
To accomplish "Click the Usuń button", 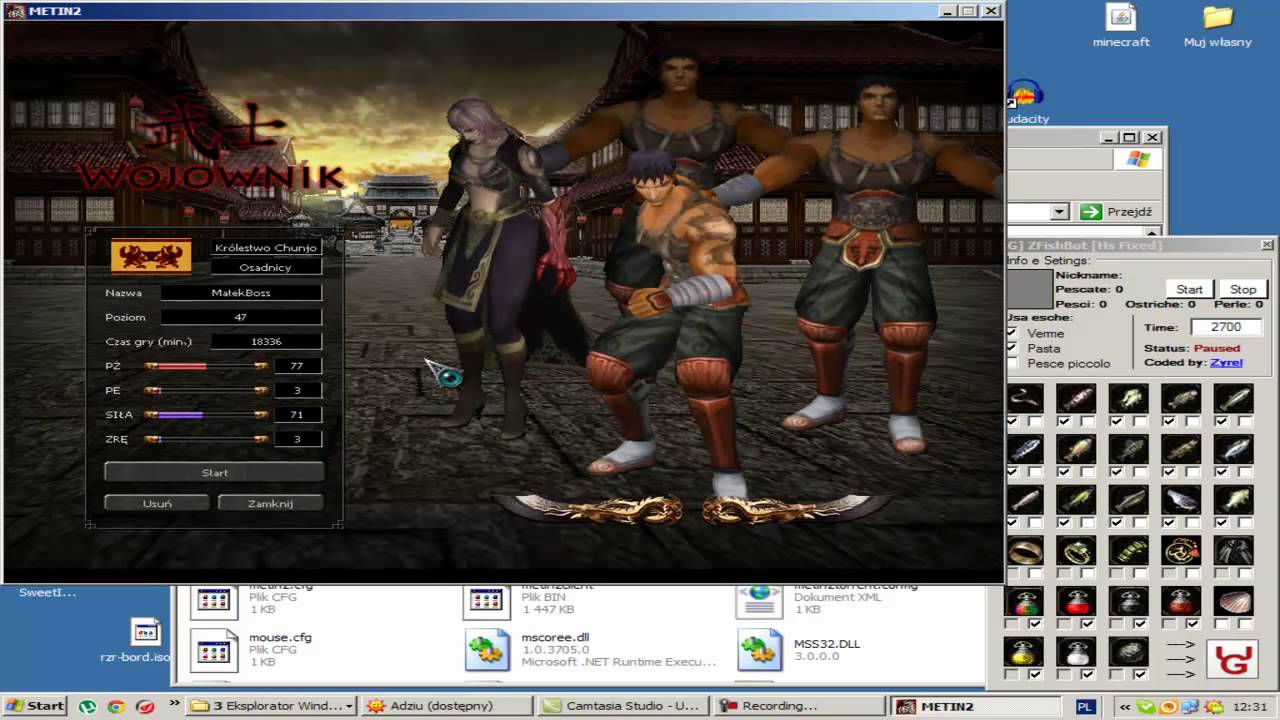I will pyautogui.click(x=157, y=503).
